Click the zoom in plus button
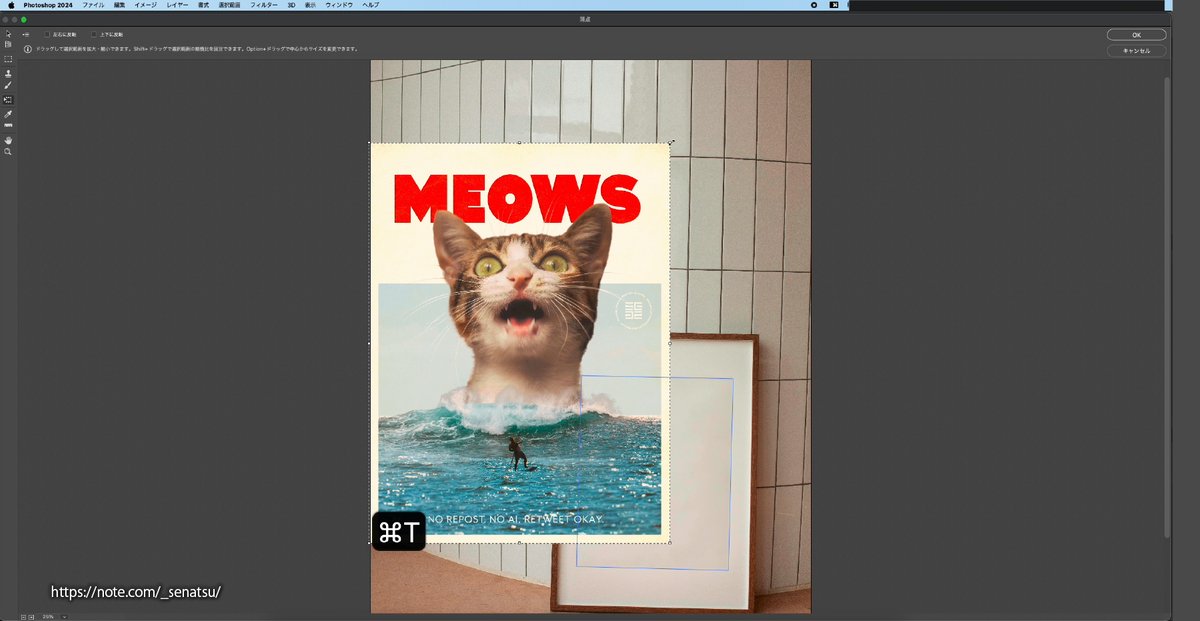 [31, 617]
